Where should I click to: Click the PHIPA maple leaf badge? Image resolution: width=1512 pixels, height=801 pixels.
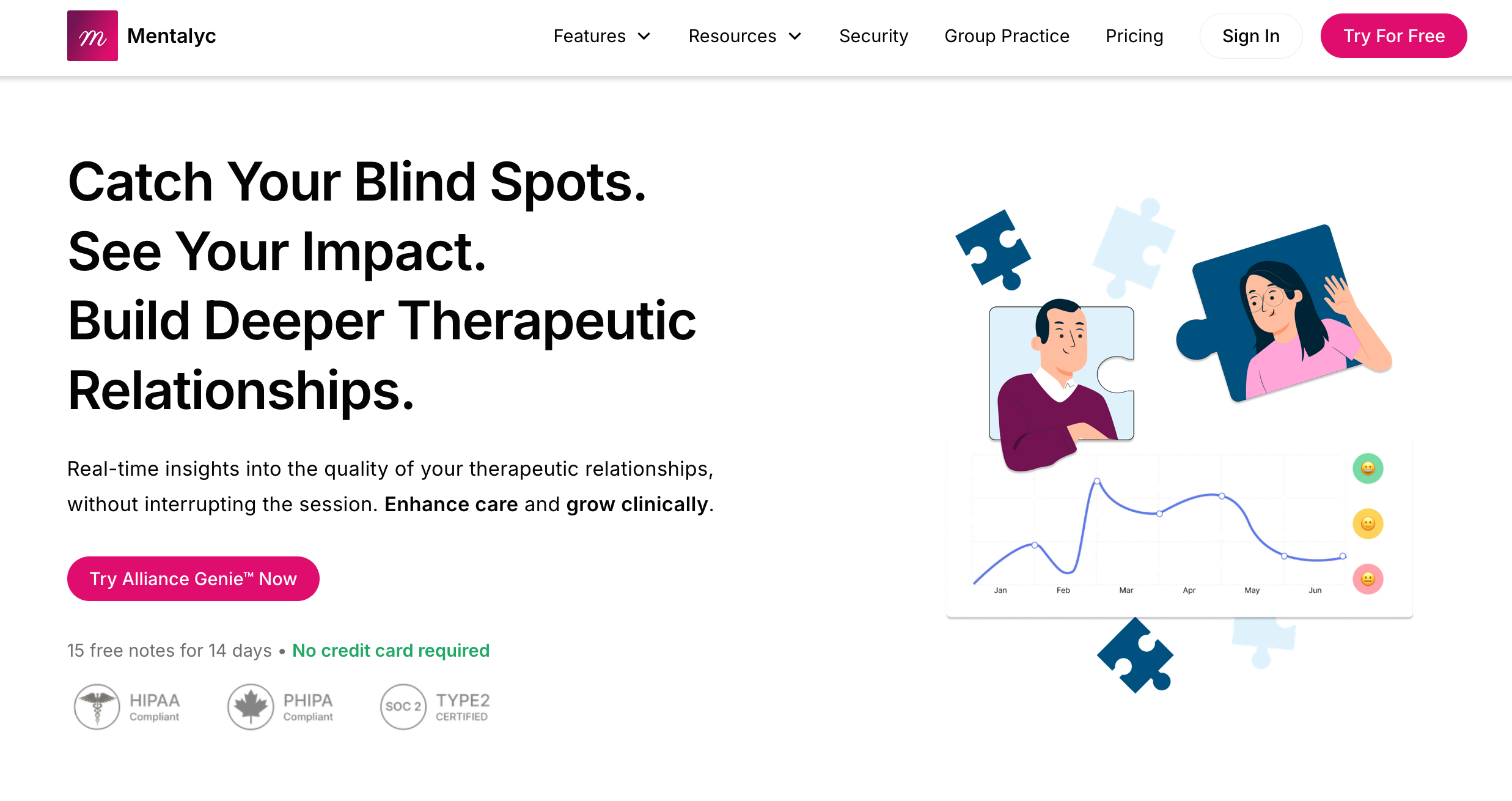click(251, 706)
